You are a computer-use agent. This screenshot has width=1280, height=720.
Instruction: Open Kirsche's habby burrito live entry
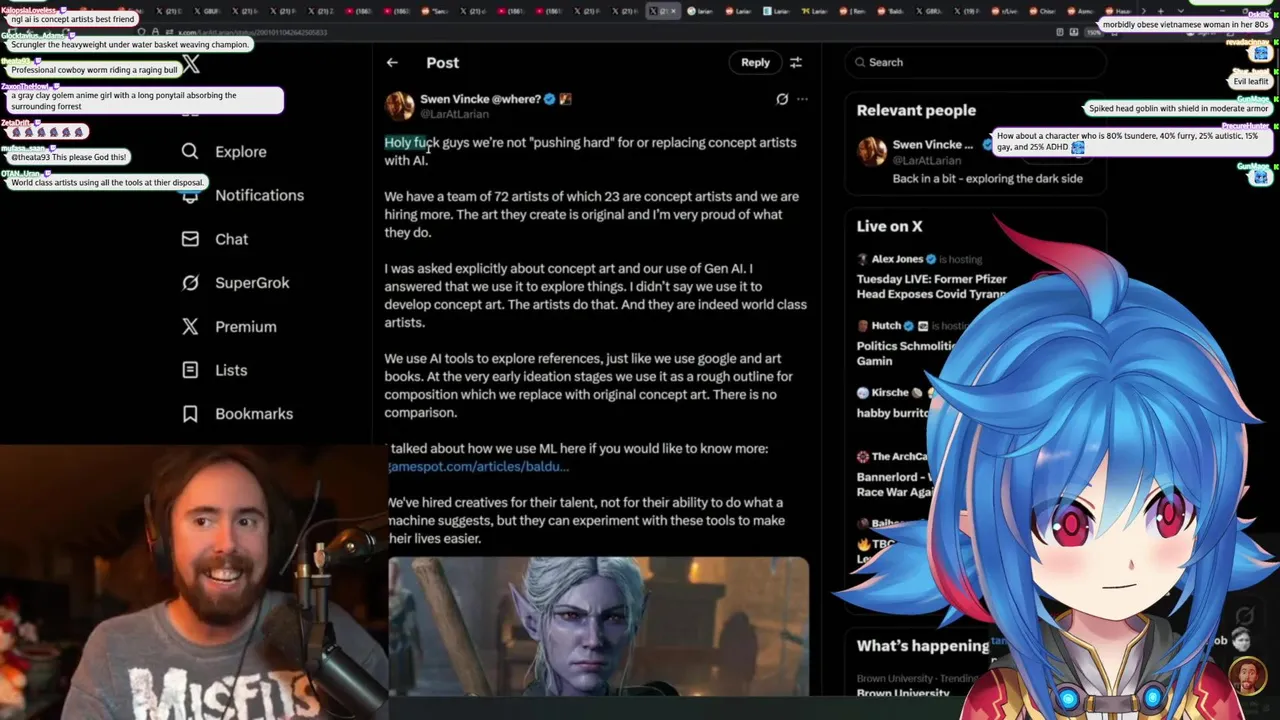[x=893, y=402]
